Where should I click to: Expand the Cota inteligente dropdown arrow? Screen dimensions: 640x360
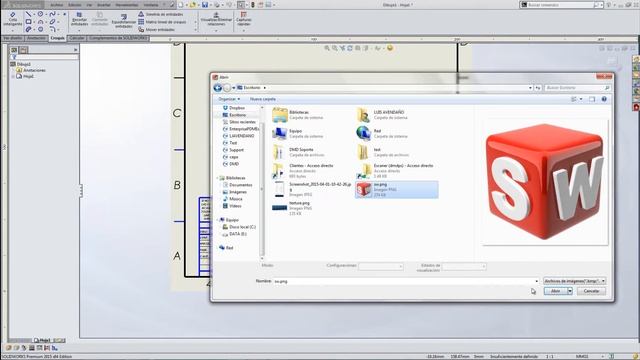[x=13, y=30]
